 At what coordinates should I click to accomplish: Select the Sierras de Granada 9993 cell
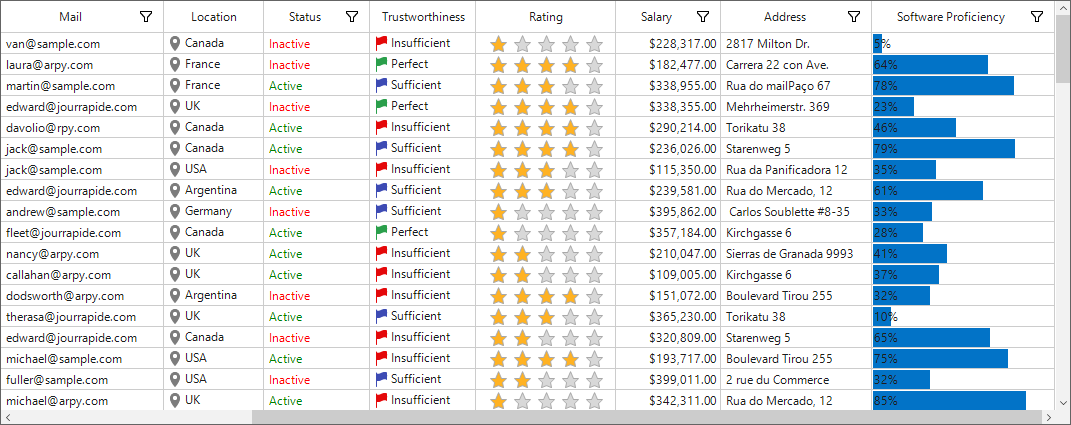(796, 254)
